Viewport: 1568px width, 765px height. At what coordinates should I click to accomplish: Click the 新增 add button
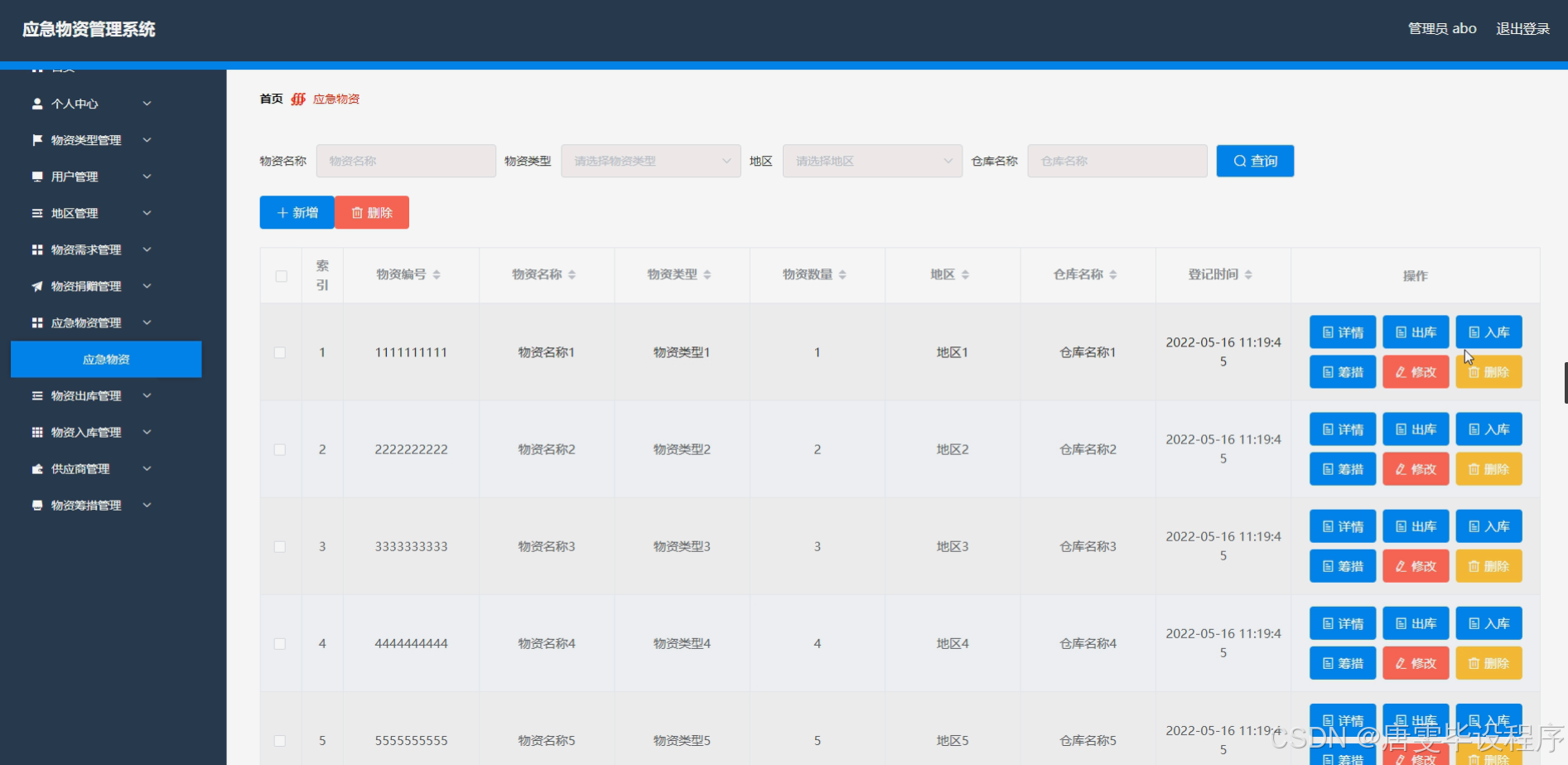(x=297, y=212)
